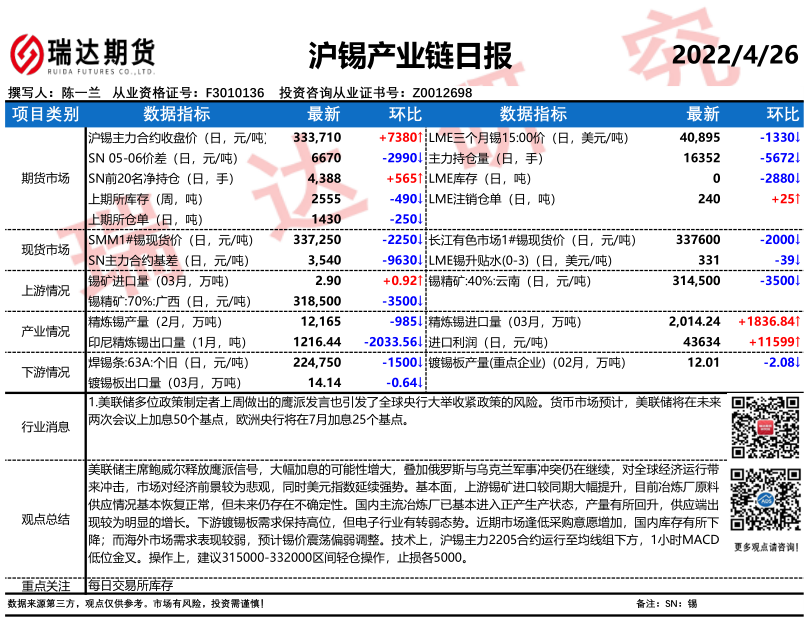This screenshot has width=808, height=621.
Task: Click the blue down arrow beside -1330
Action: [x=797, y=137]
